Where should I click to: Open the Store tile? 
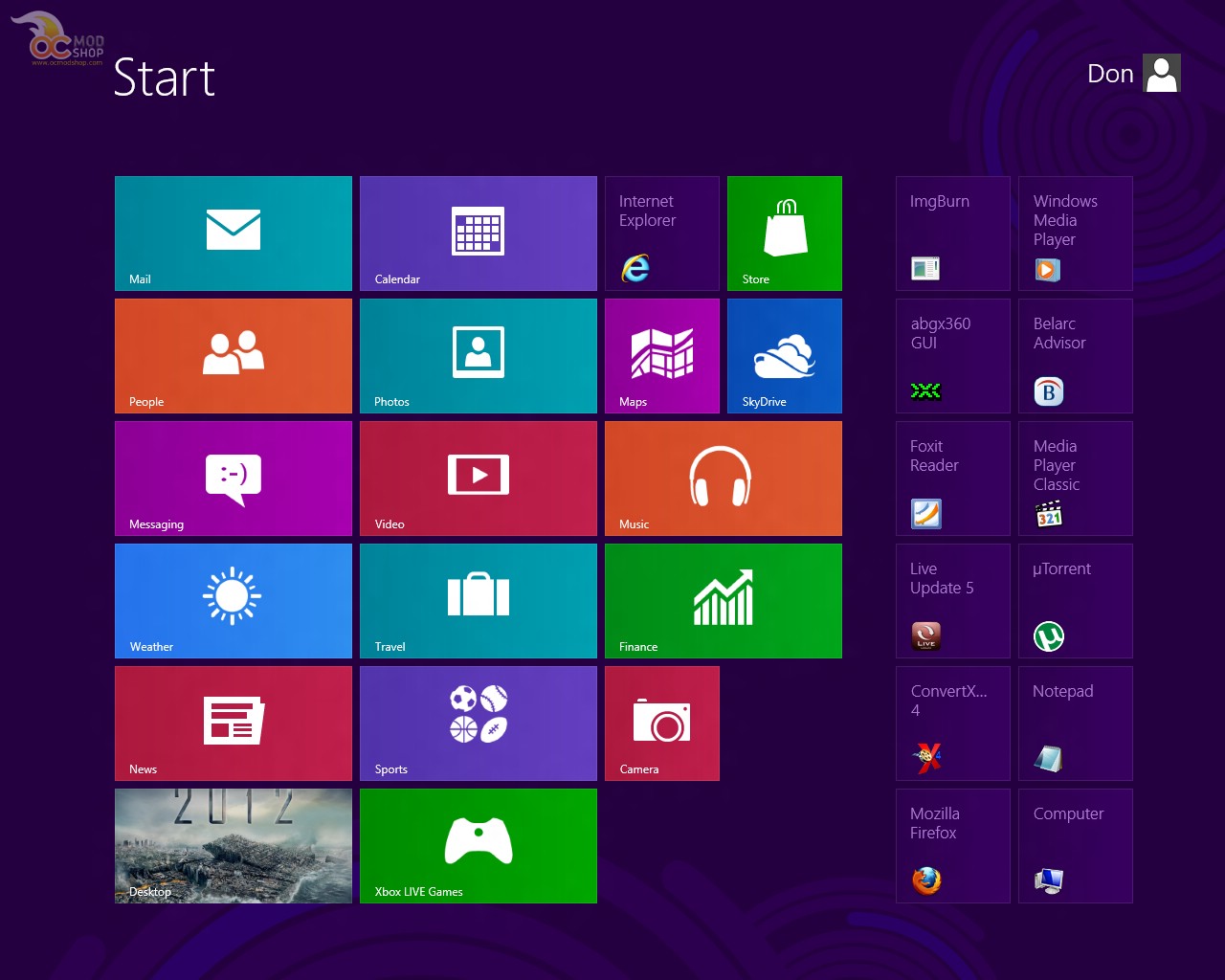[x=785, y=234]
